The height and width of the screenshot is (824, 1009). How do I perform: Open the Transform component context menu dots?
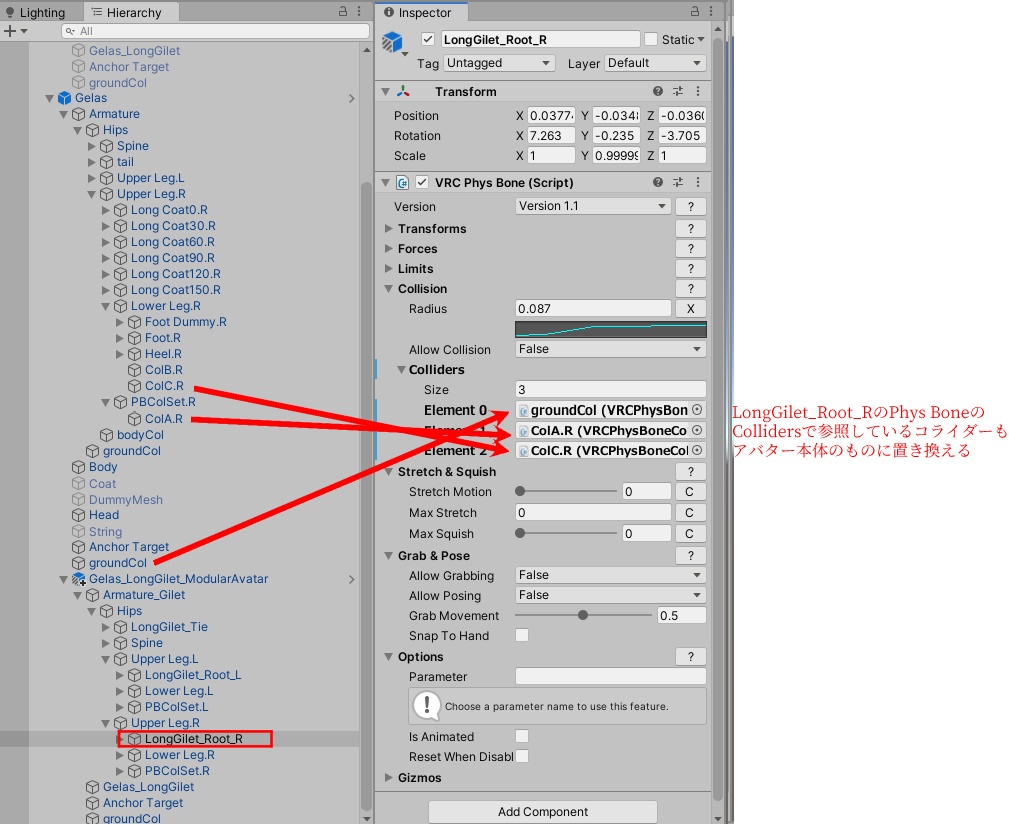[x=698, y=91]
